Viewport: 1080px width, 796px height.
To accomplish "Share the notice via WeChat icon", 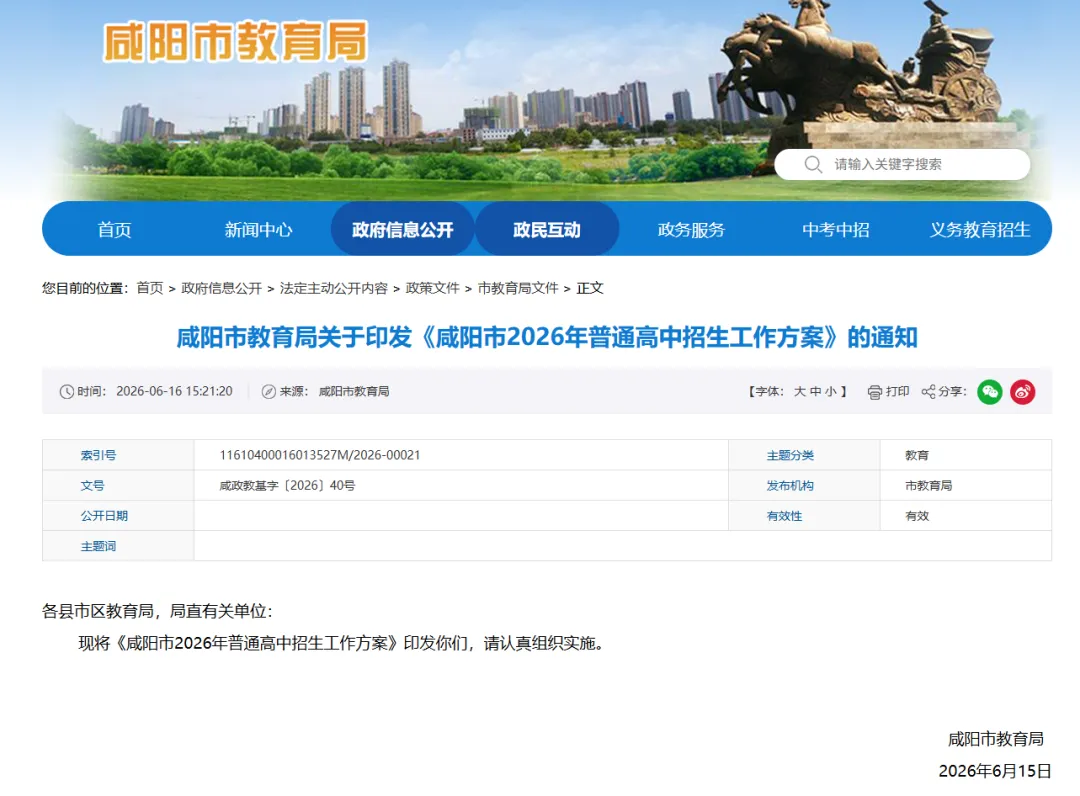I will point(990,392).
